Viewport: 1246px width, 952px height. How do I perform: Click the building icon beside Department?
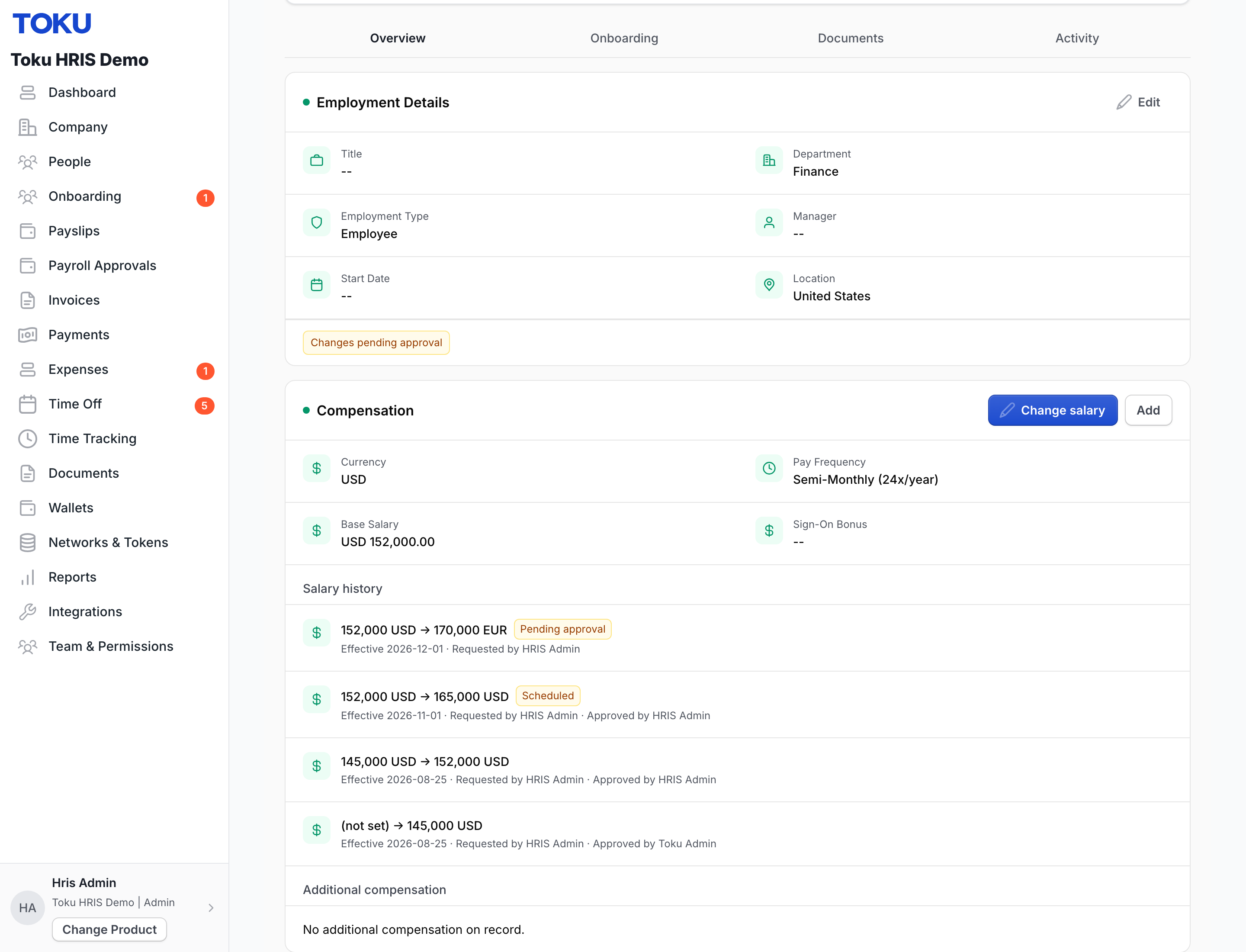point(768,161)
